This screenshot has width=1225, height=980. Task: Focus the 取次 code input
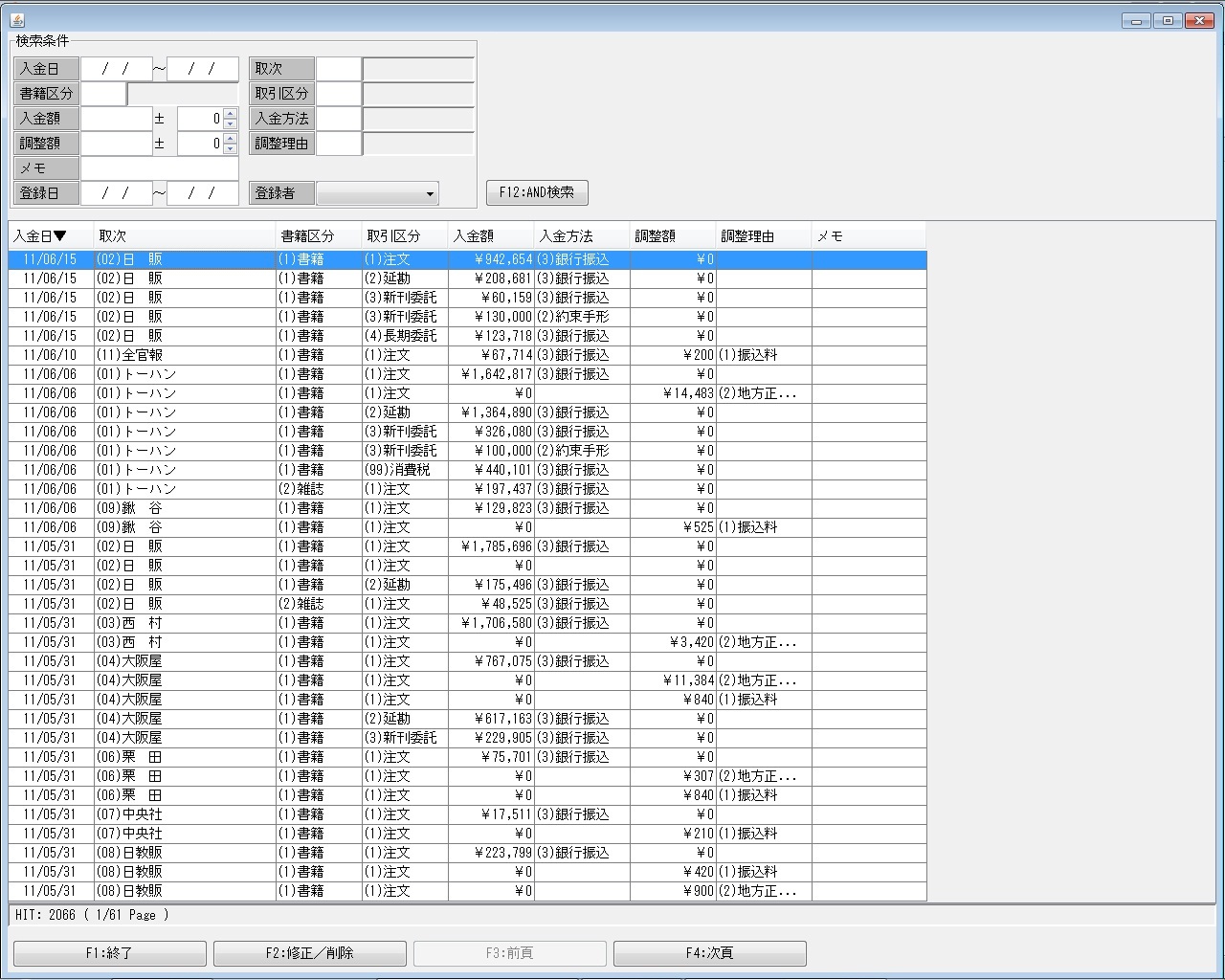(339, 69)
